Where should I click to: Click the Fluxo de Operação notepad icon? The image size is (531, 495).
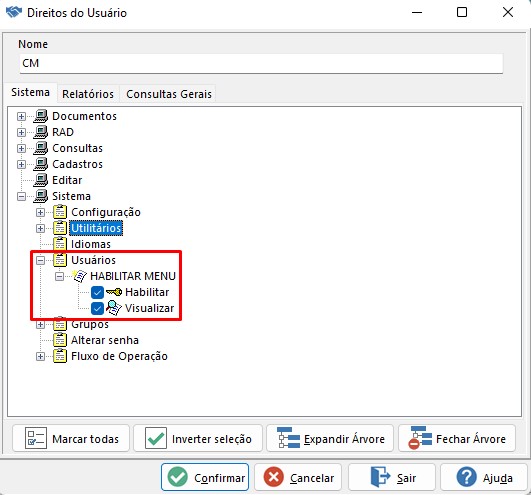coord(60,356)
